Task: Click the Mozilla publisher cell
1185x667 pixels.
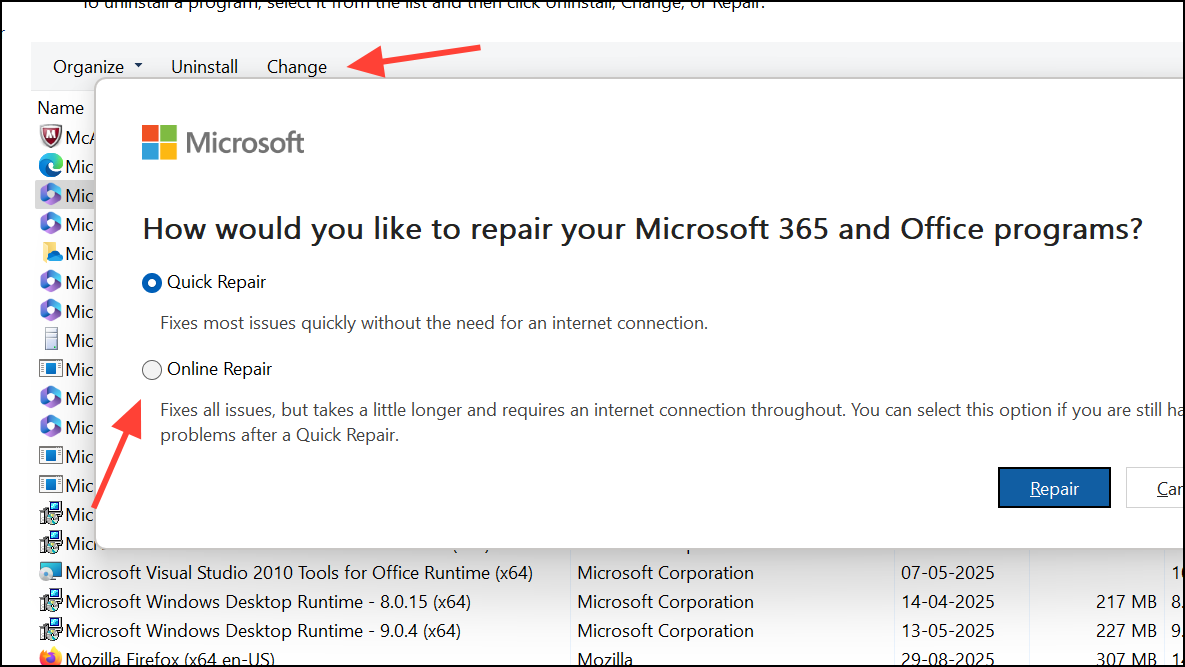Action: click(x=605, y=659)
